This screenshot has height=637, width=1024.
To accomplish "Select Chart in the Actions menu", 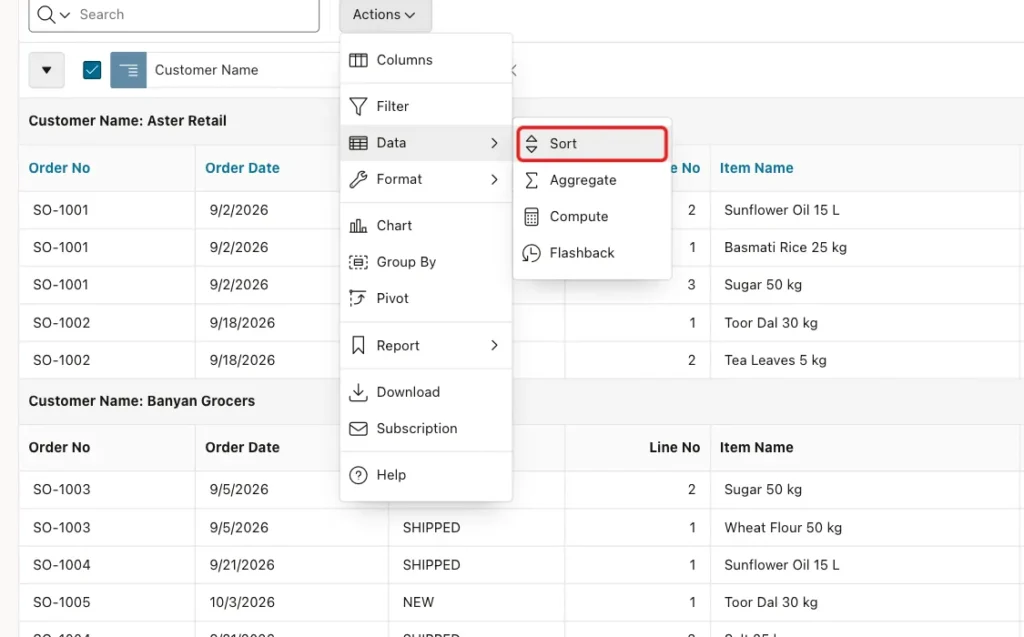I will coord(426,226).
